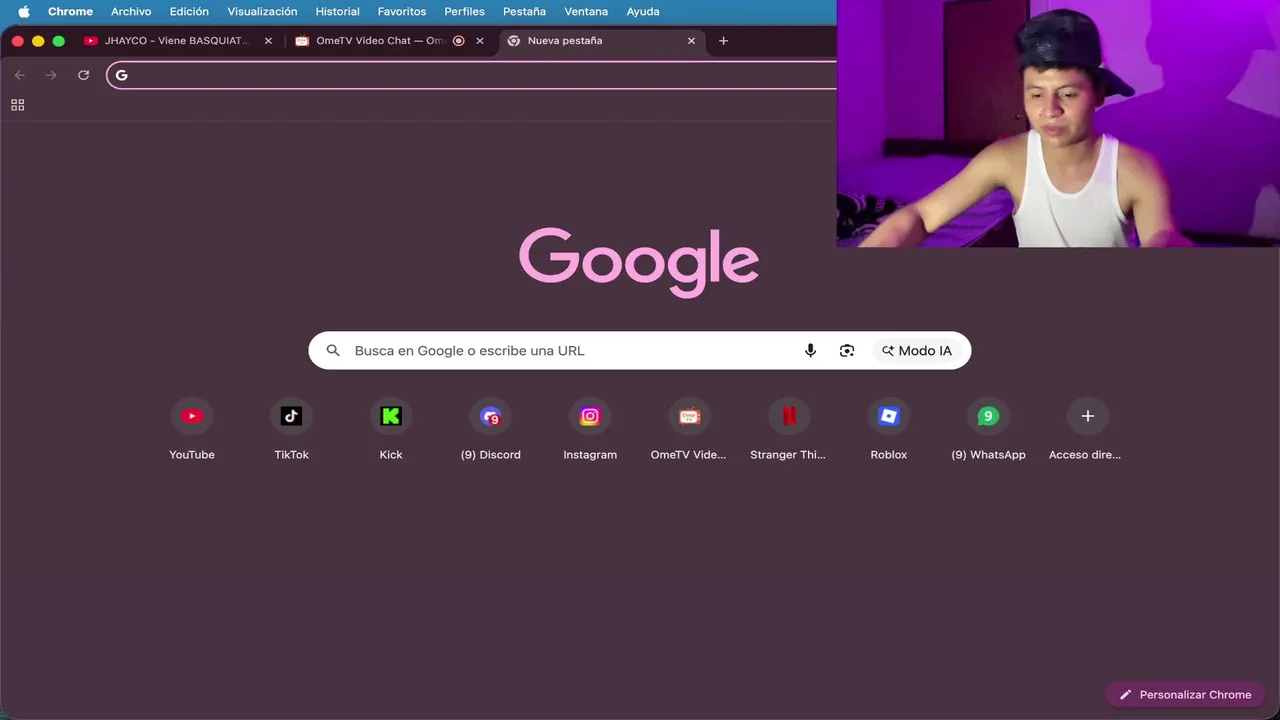Click Personalizar Chrome button
This screenshot has width=1280, height=720.
click(x=1185, y=694)
